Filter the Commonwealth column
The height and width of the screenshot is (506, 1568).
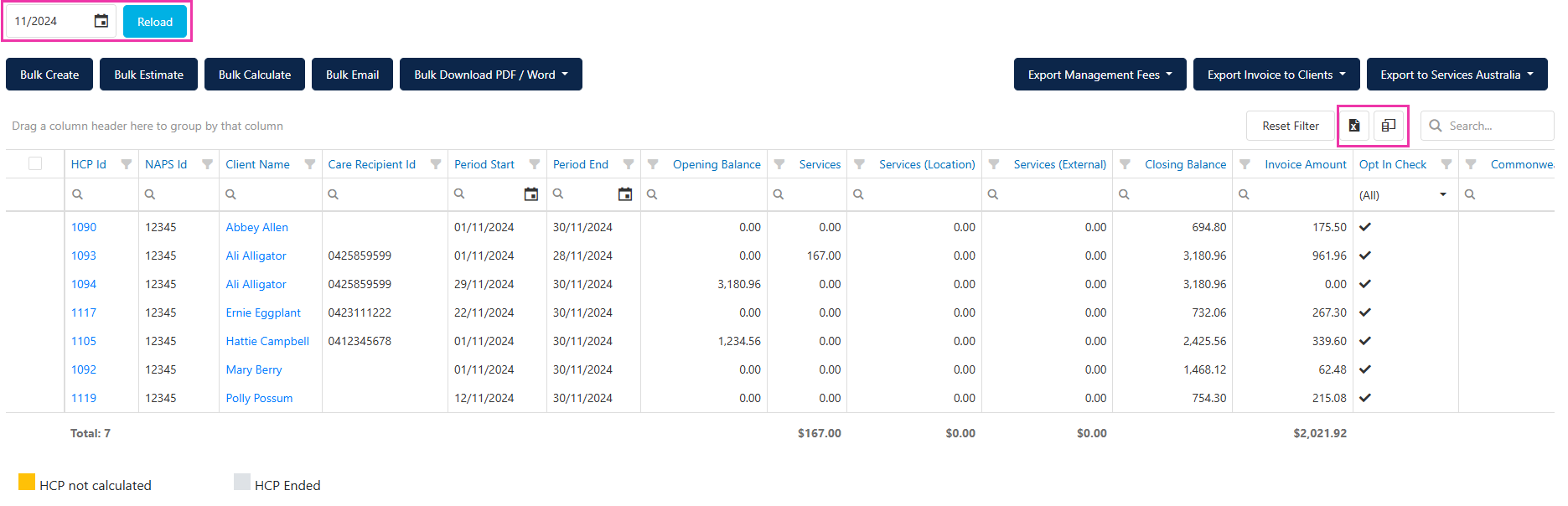pyautogui.click(x=1471, y=164)
